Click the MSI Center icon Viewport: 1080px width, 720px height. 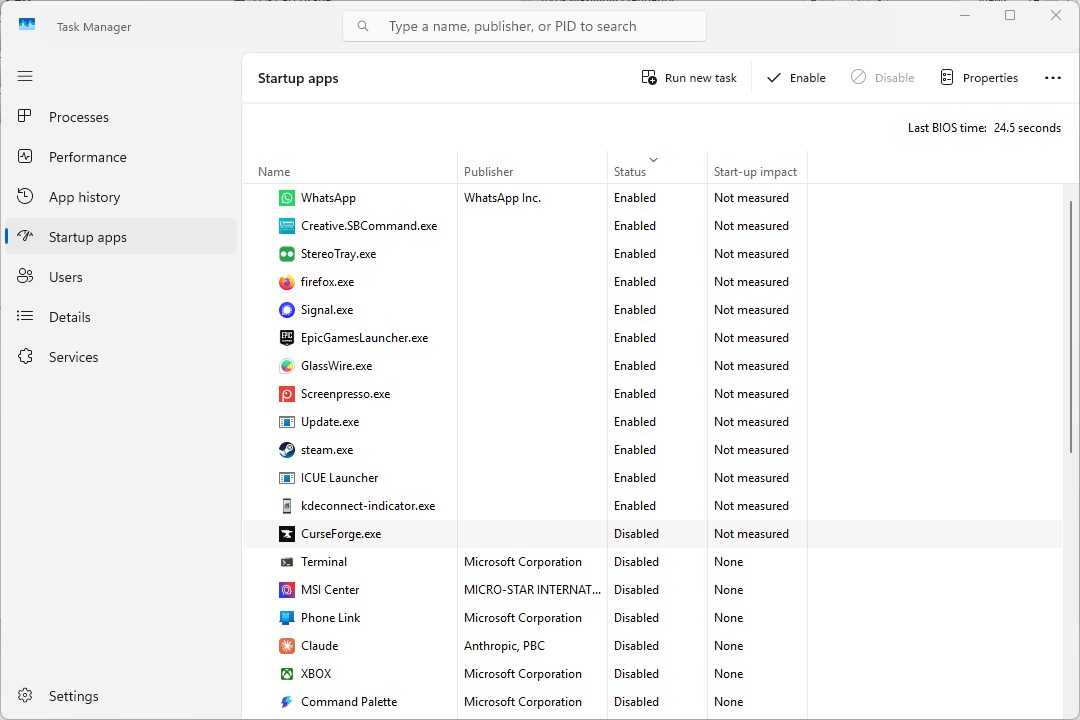point(287,590)
